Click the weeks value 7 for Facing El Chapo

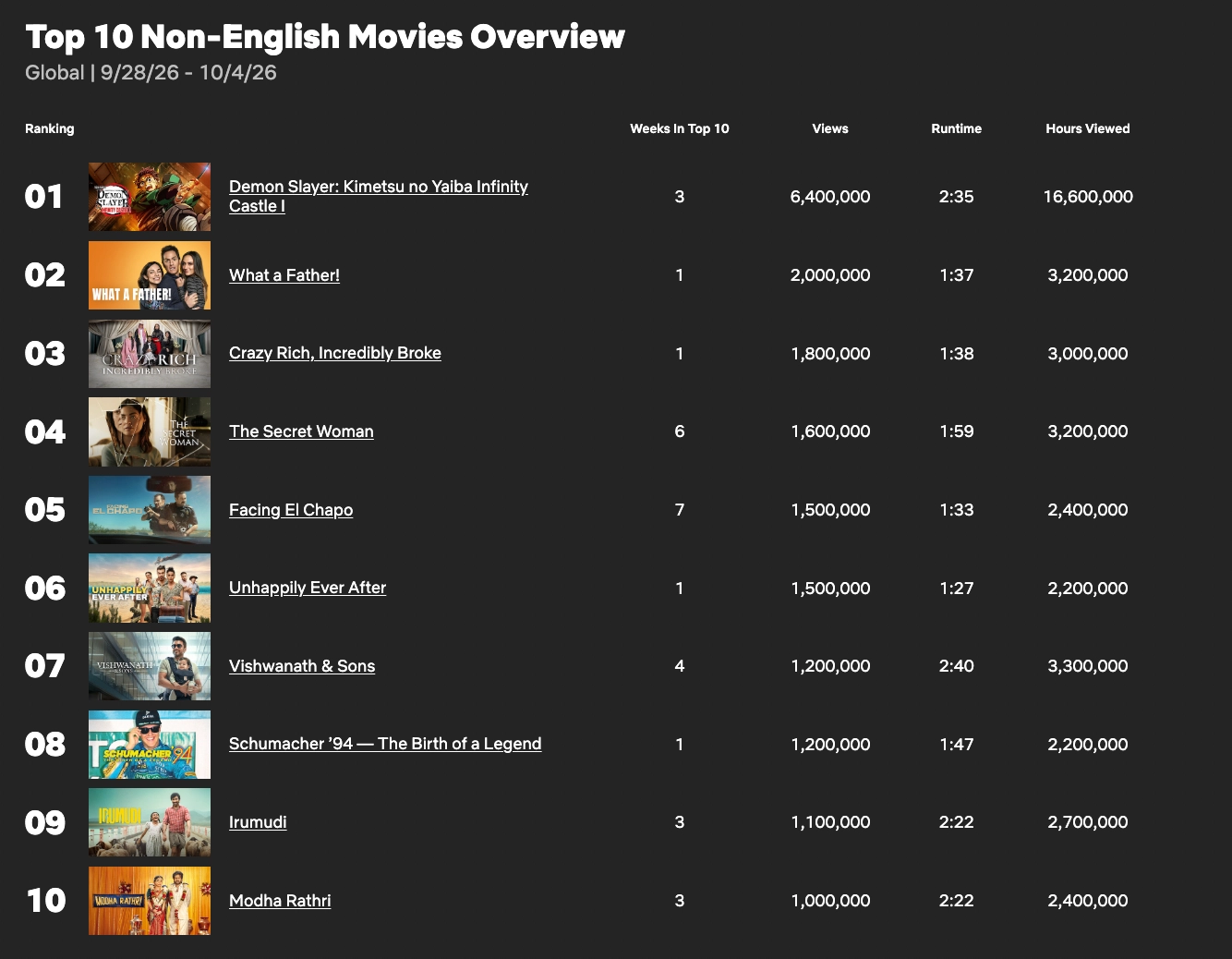pyautogui.click(x=680, y=510)
